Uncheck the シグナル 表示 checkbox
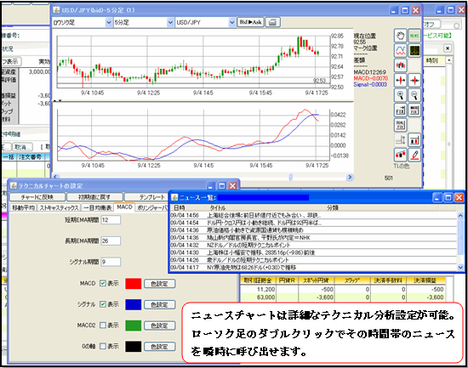The image size is (468, 368). click(103, 304)
